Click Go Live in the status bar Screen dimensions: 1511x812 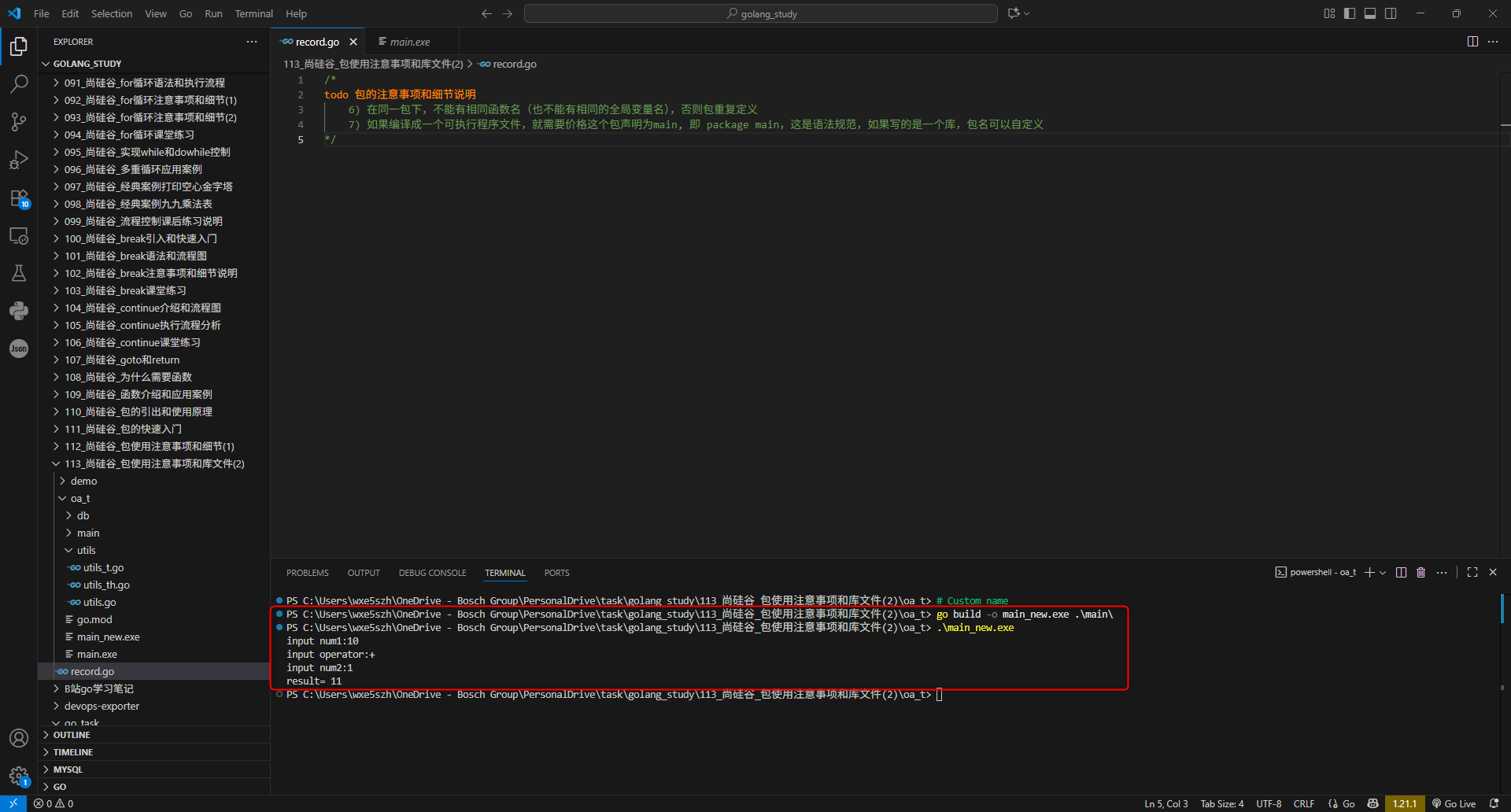1454,803
